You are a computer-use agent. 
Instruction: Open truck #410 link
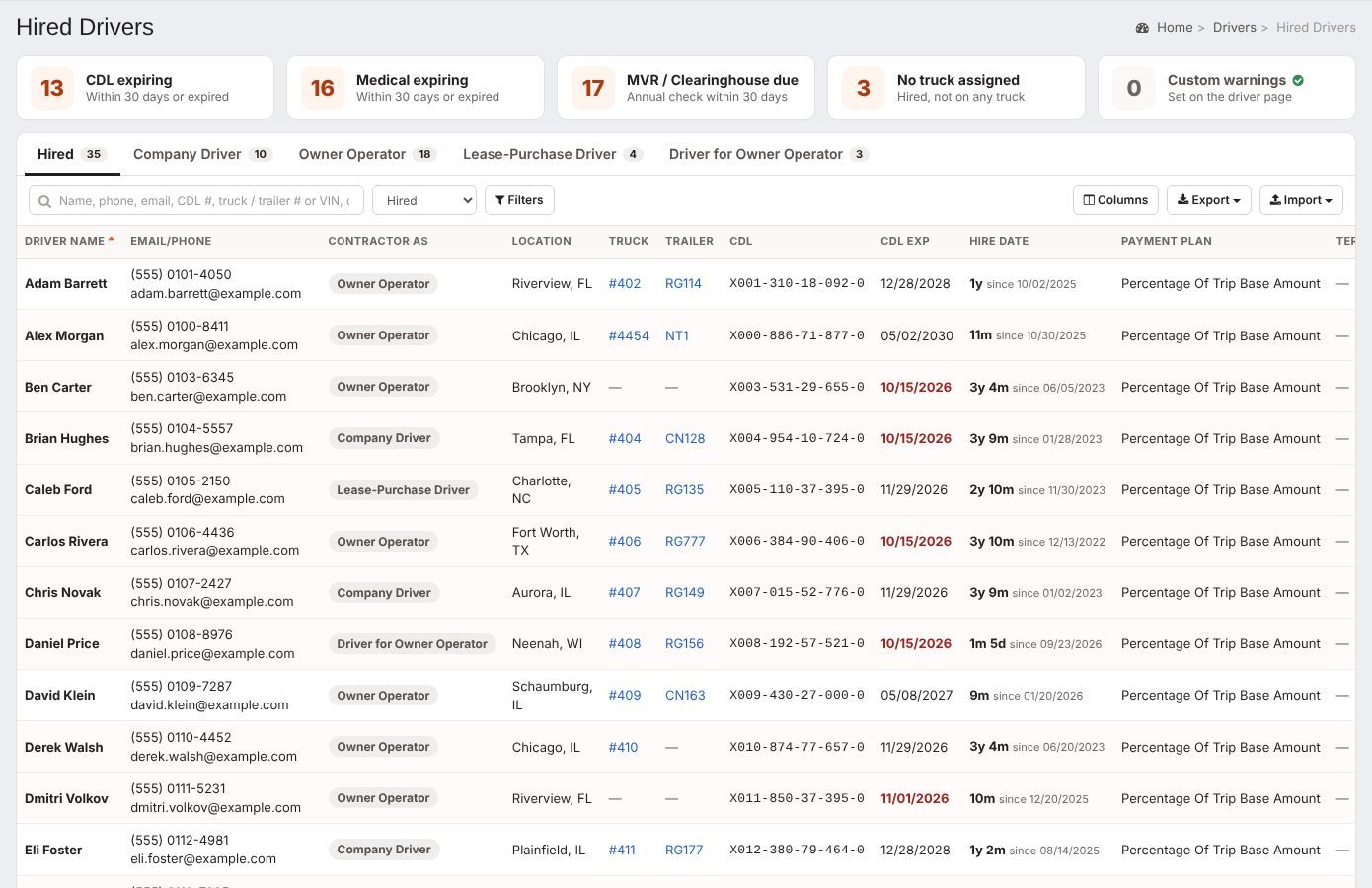click(x=624, y=747)
